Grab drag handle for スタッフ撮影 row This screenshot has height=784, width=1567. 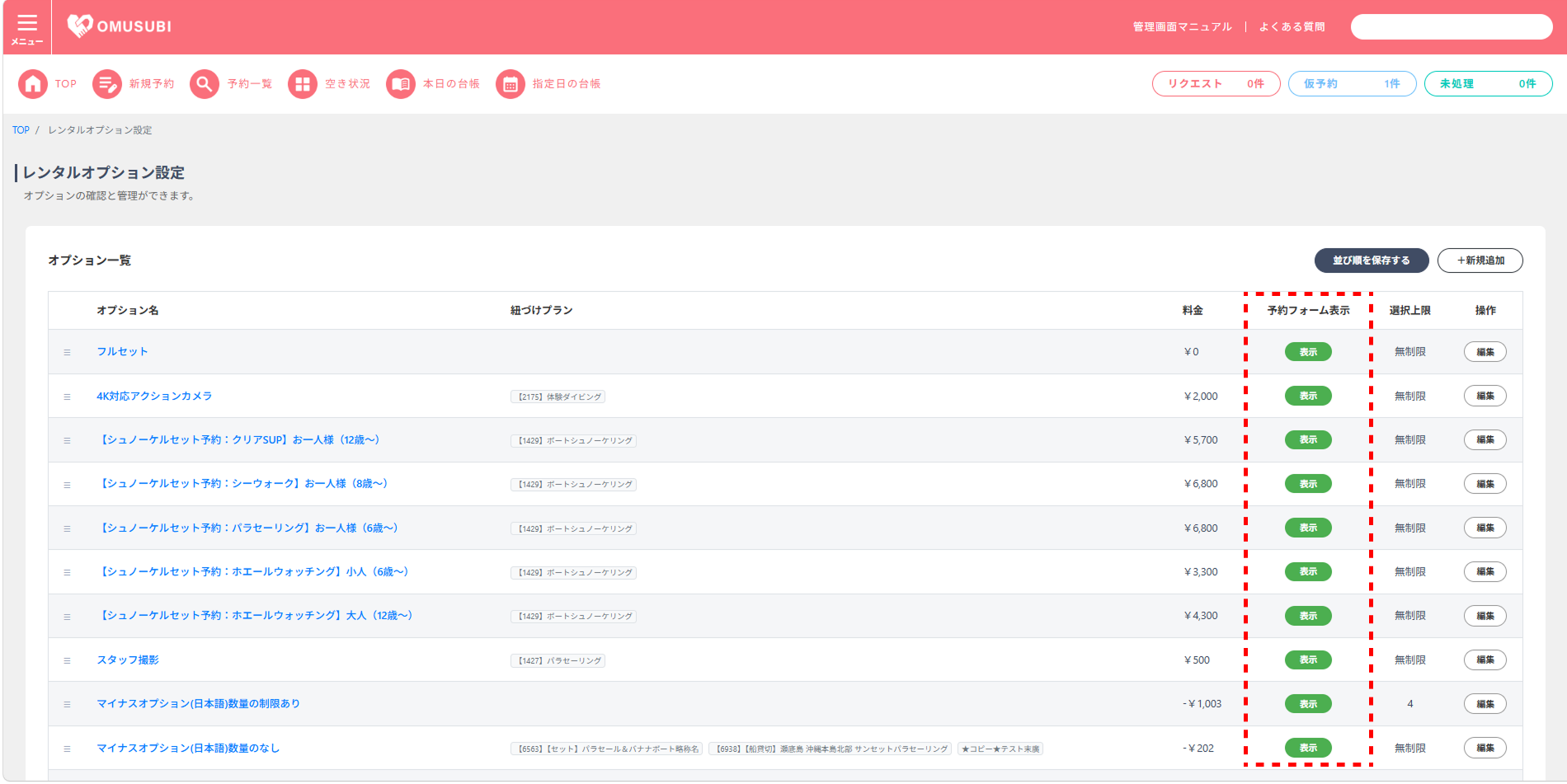[x=68, y=660]
